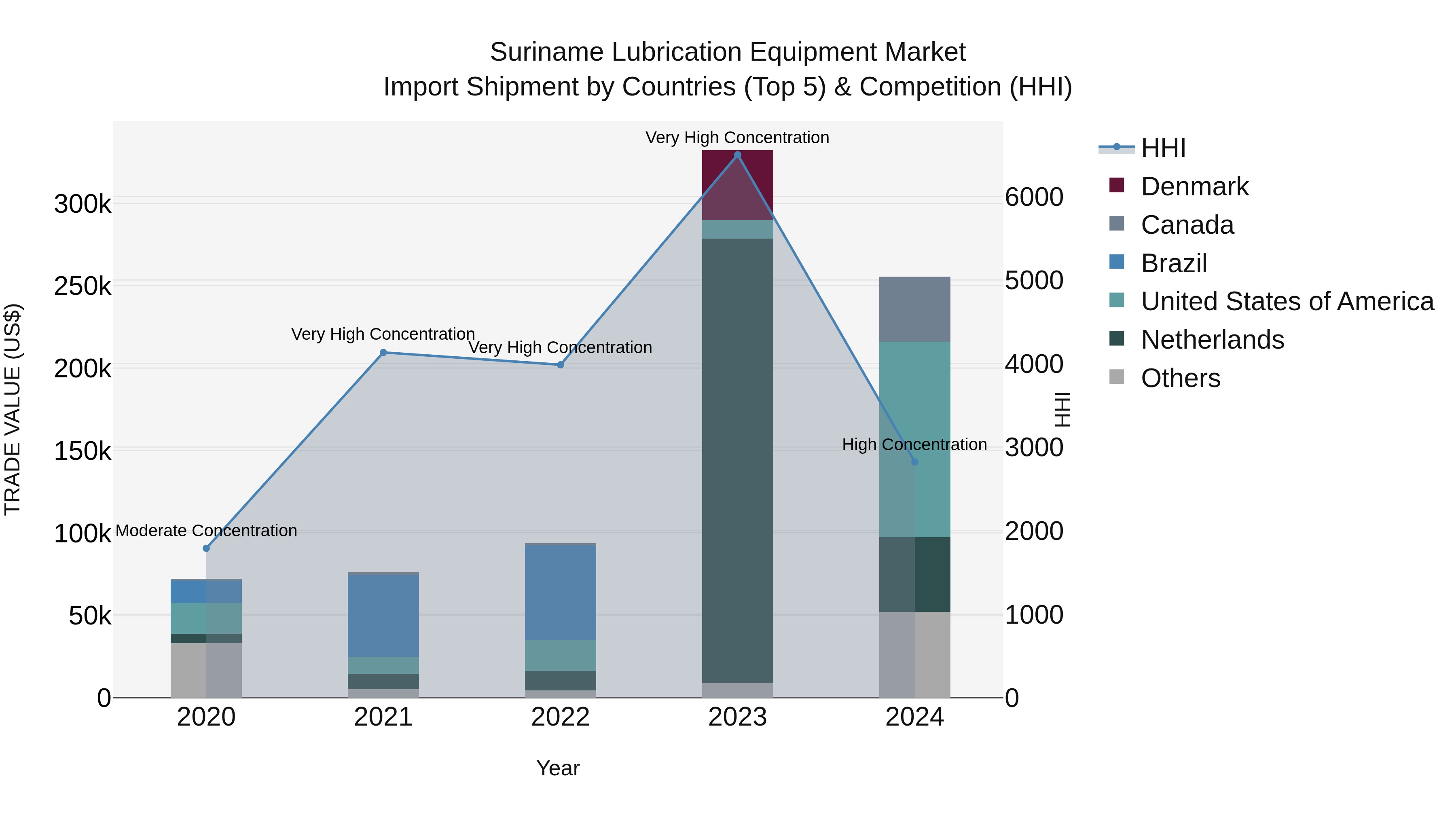Click the United States teal legend swatch
This screenshot has height=819, width=1456.
click(1117, 300)
